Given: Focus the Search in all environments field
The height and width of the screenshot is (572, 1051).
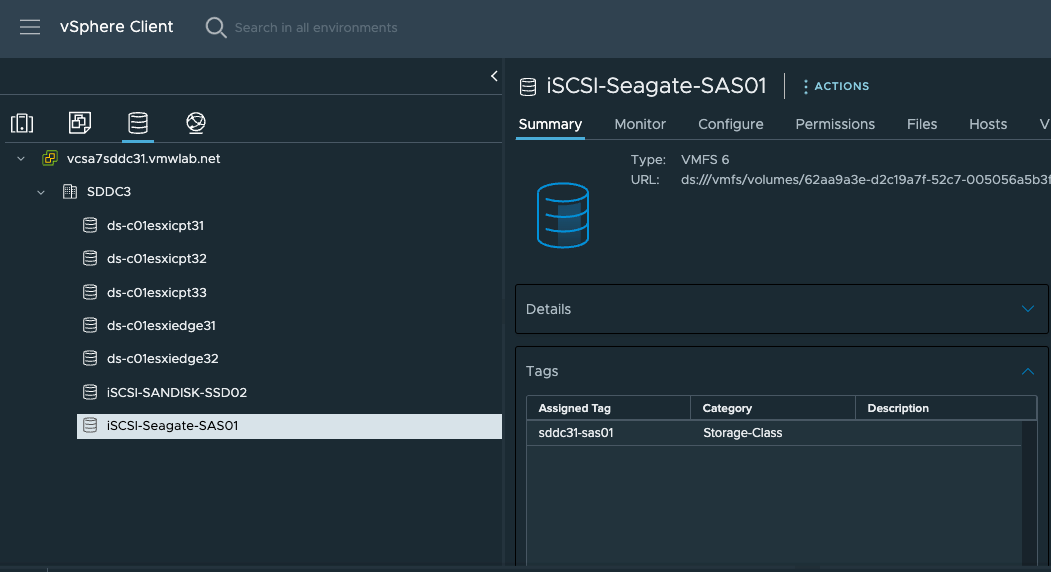Looking at the screenshot, I should tap(316, 27).
